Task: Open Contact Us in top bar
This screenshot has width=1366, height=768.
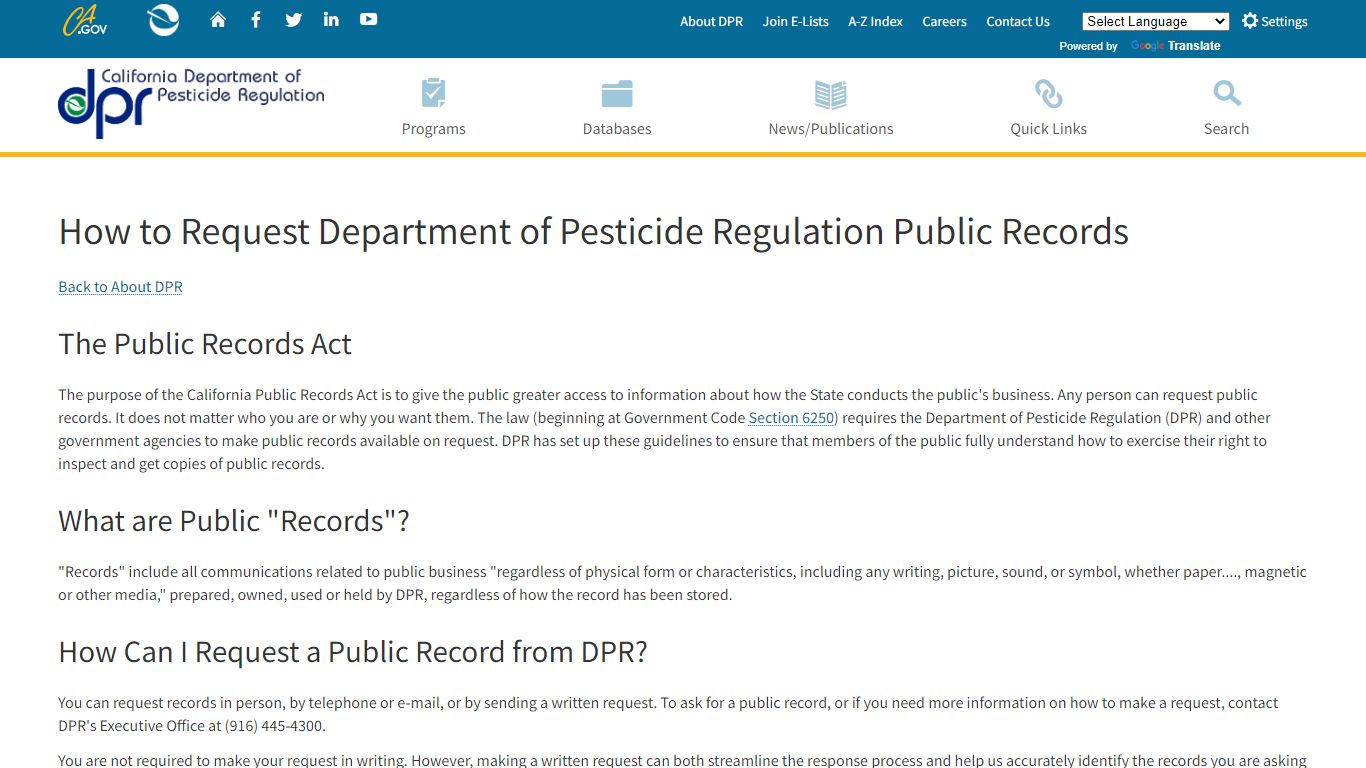Action: pos(1018,21)
